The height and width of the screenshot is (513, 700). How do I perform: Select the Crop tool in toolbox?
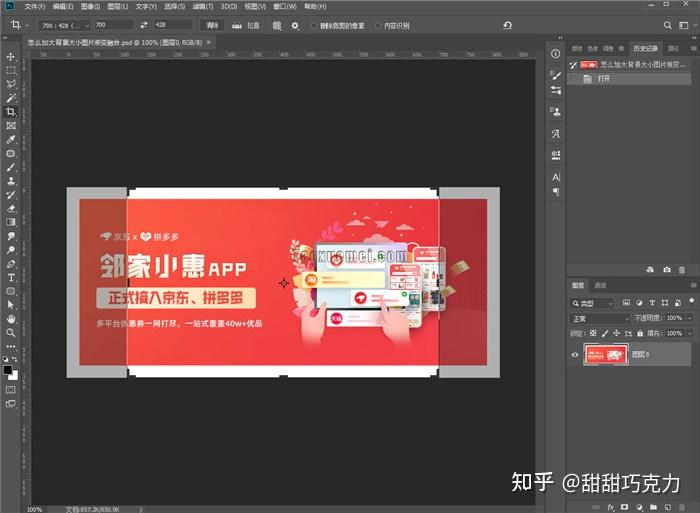click(11, 112)
